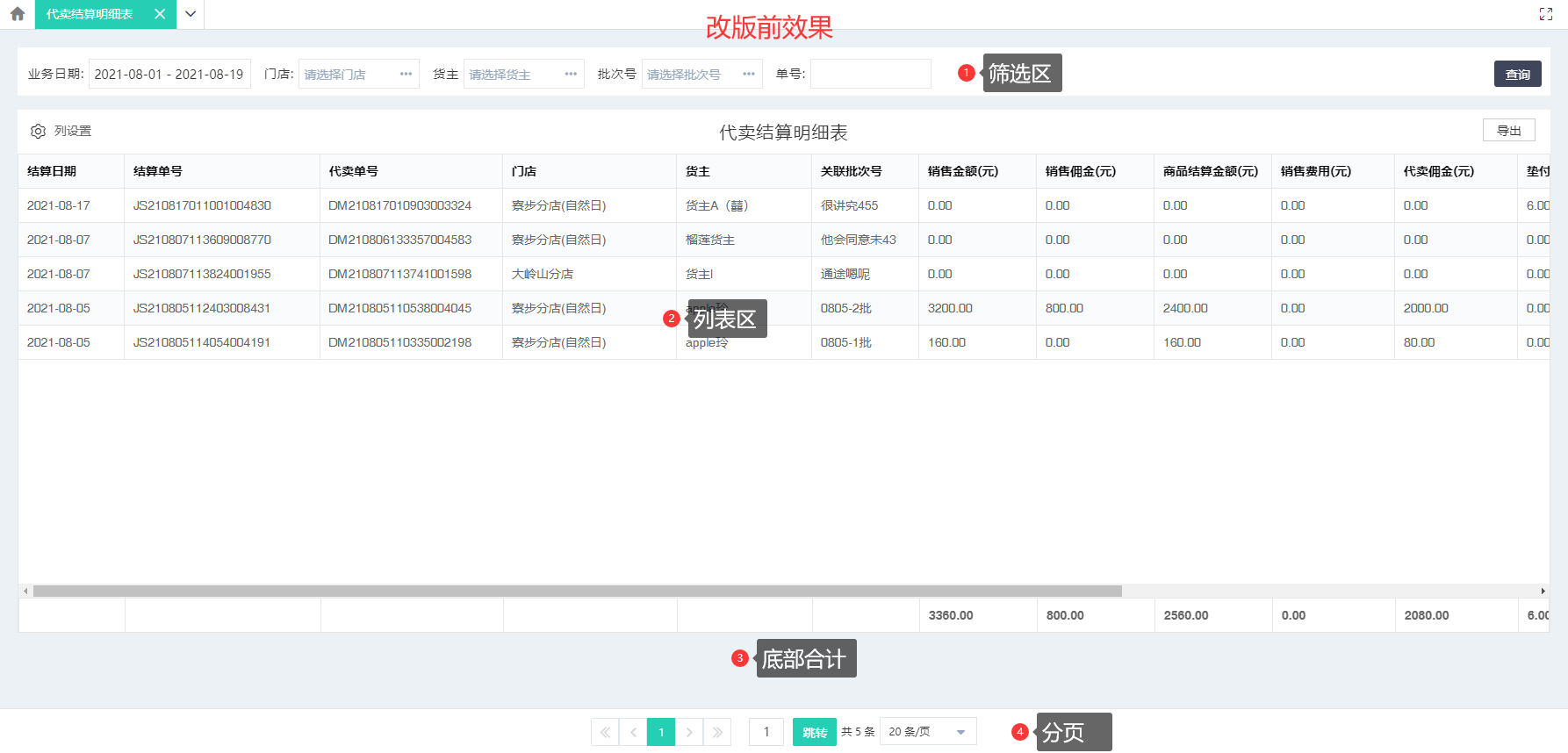Click the 跳转 jump button
The height and width of the screenshot is (753, 1568).
815,732
